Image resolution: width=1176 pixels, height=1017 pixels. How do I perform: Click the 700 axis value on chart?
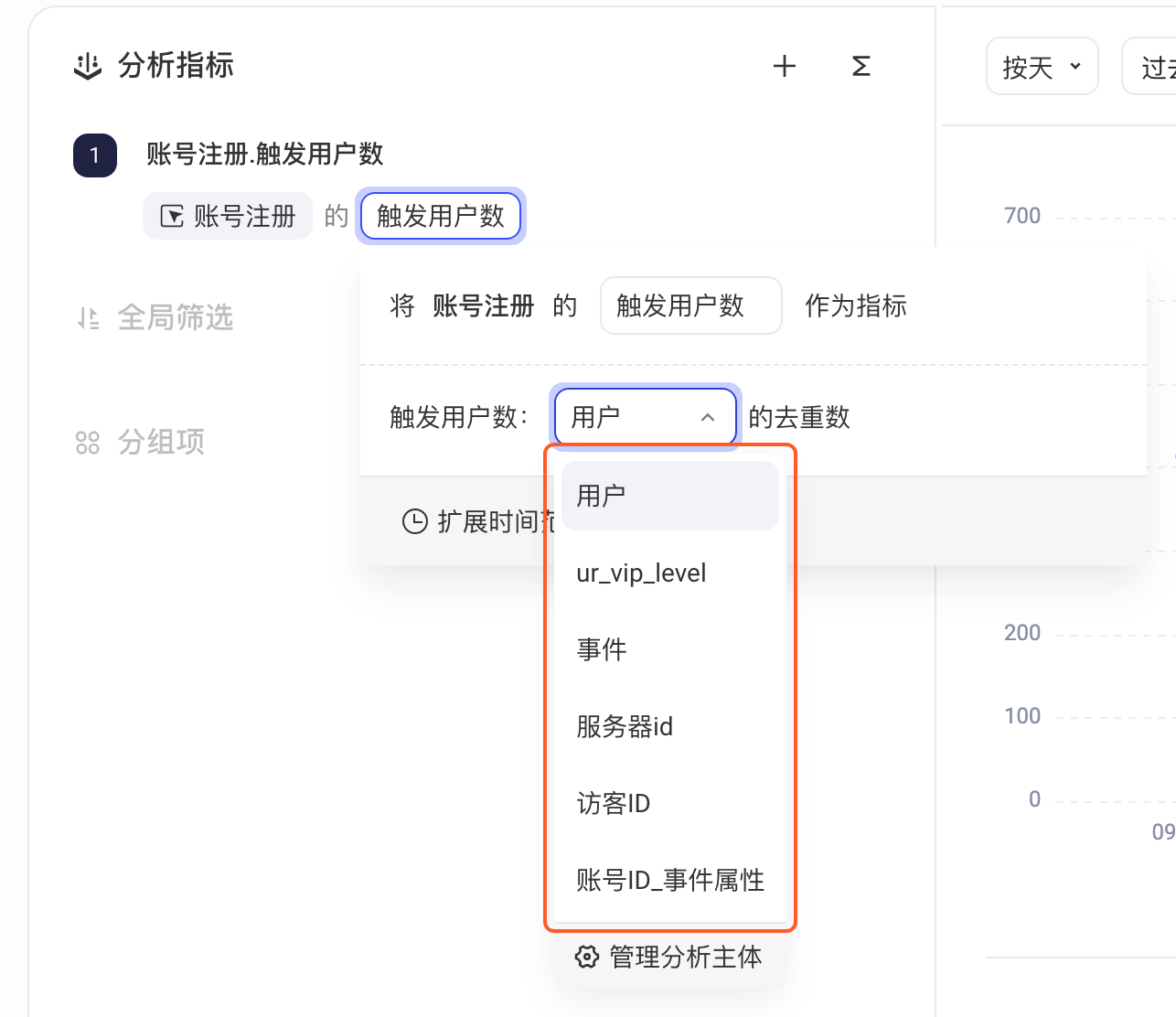click(1022, 216)
